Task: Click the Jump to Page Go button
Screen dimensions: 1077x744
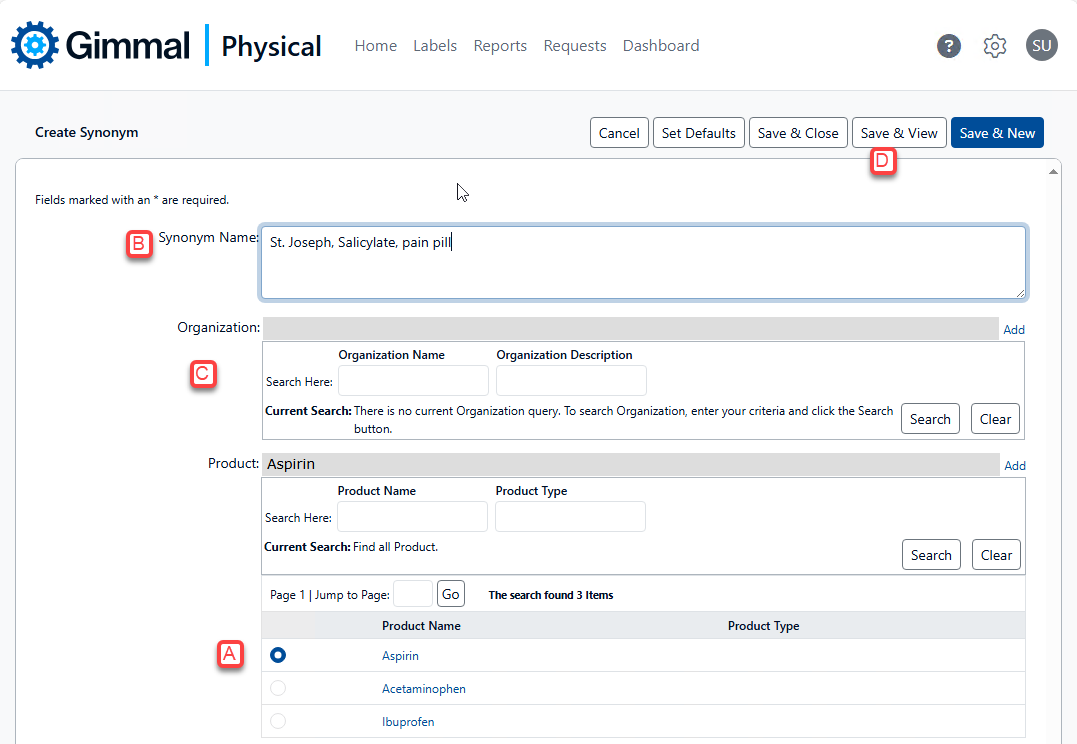Action: 451,594
